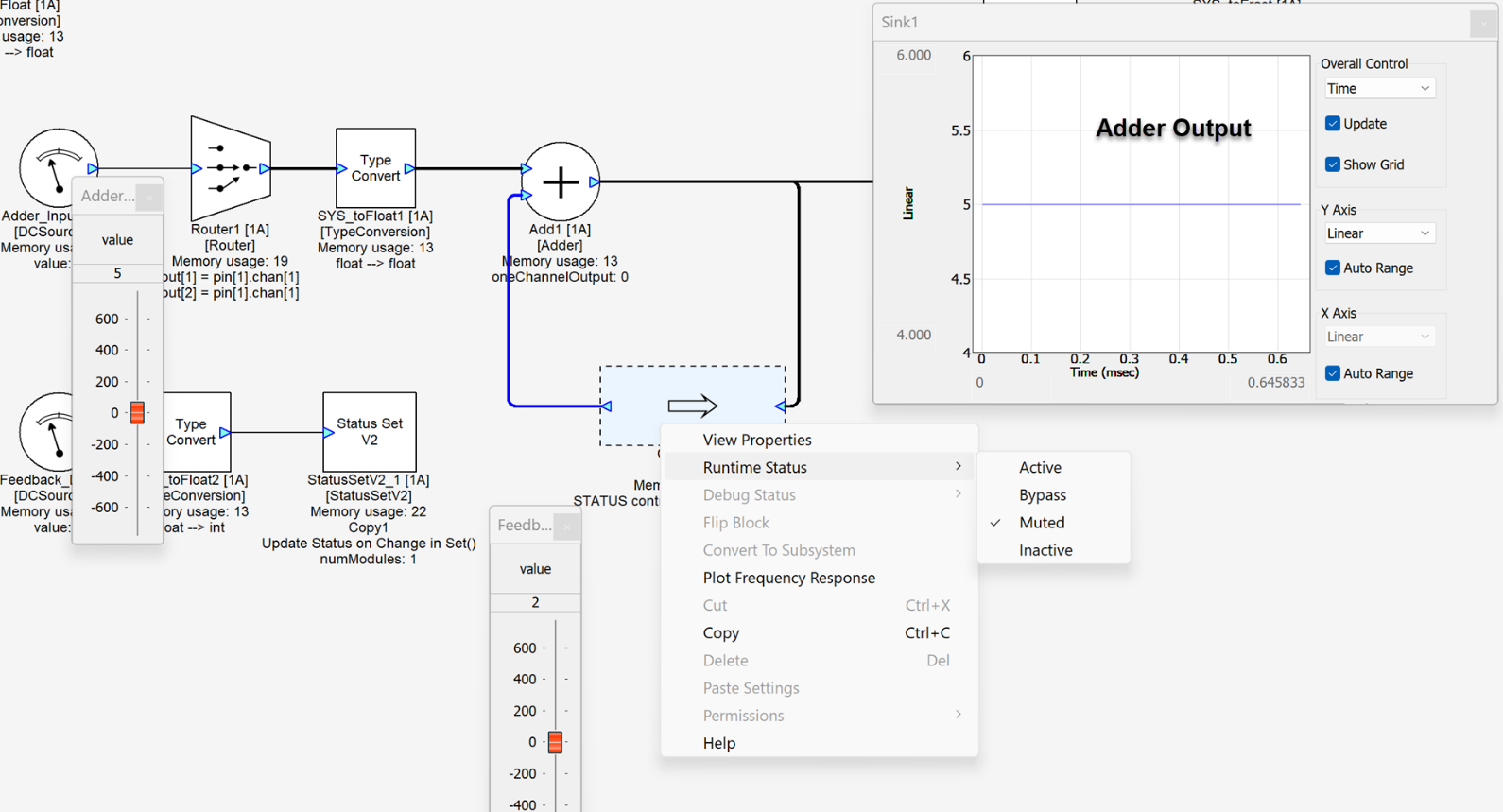Set runtime status to Active
The height and width of the screenshot is (812, 1503).
(x=1040, y=467)
